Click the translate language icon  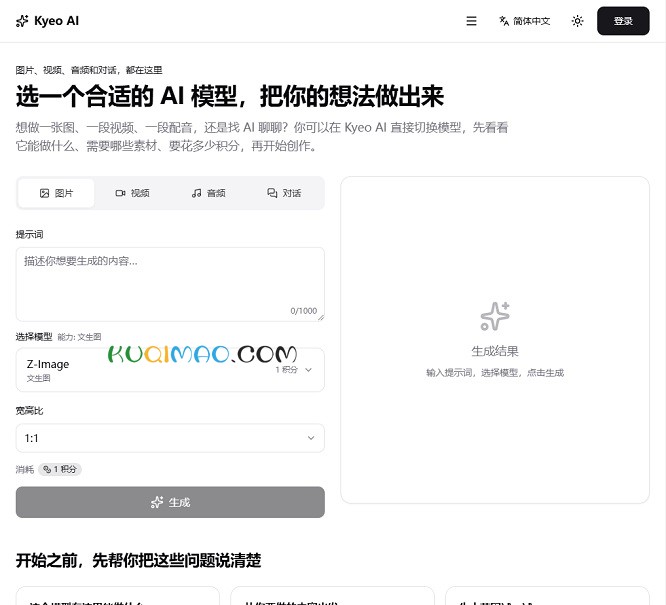504,21
